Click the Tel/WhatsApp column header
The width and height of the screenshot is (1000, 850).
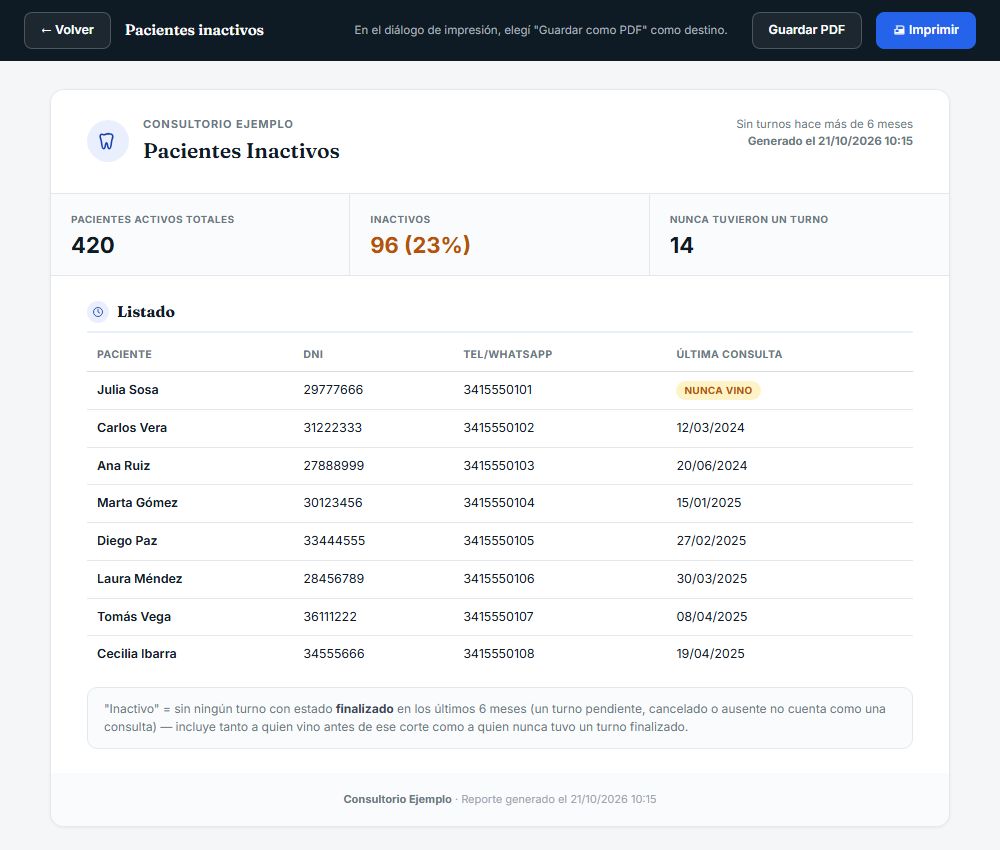(508, 354)
